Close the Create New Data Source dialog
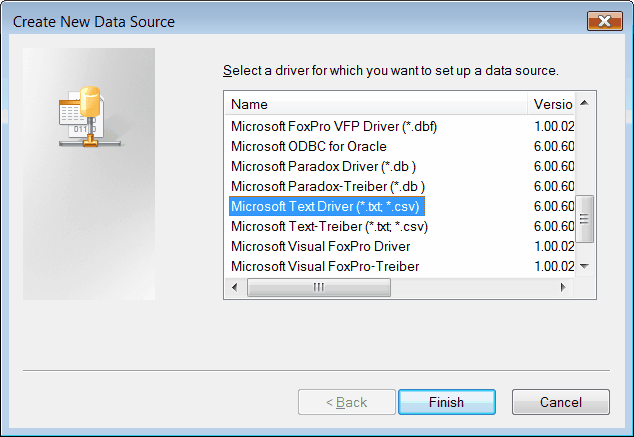 pyautogui.click(x=604, y=21)
